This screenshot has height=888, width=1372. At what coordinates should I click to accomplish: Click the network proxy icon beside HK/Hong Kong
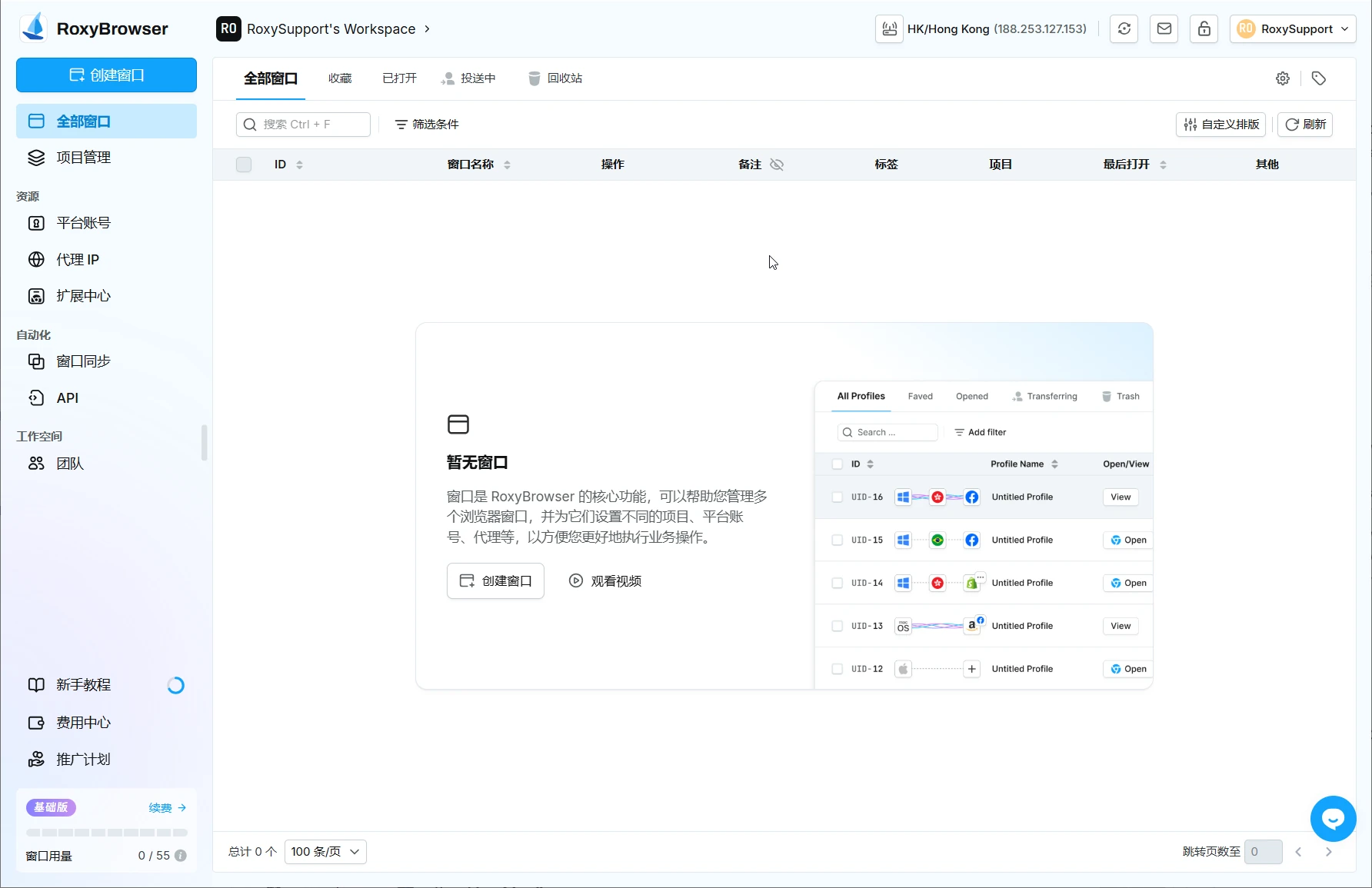coord(889,29)
